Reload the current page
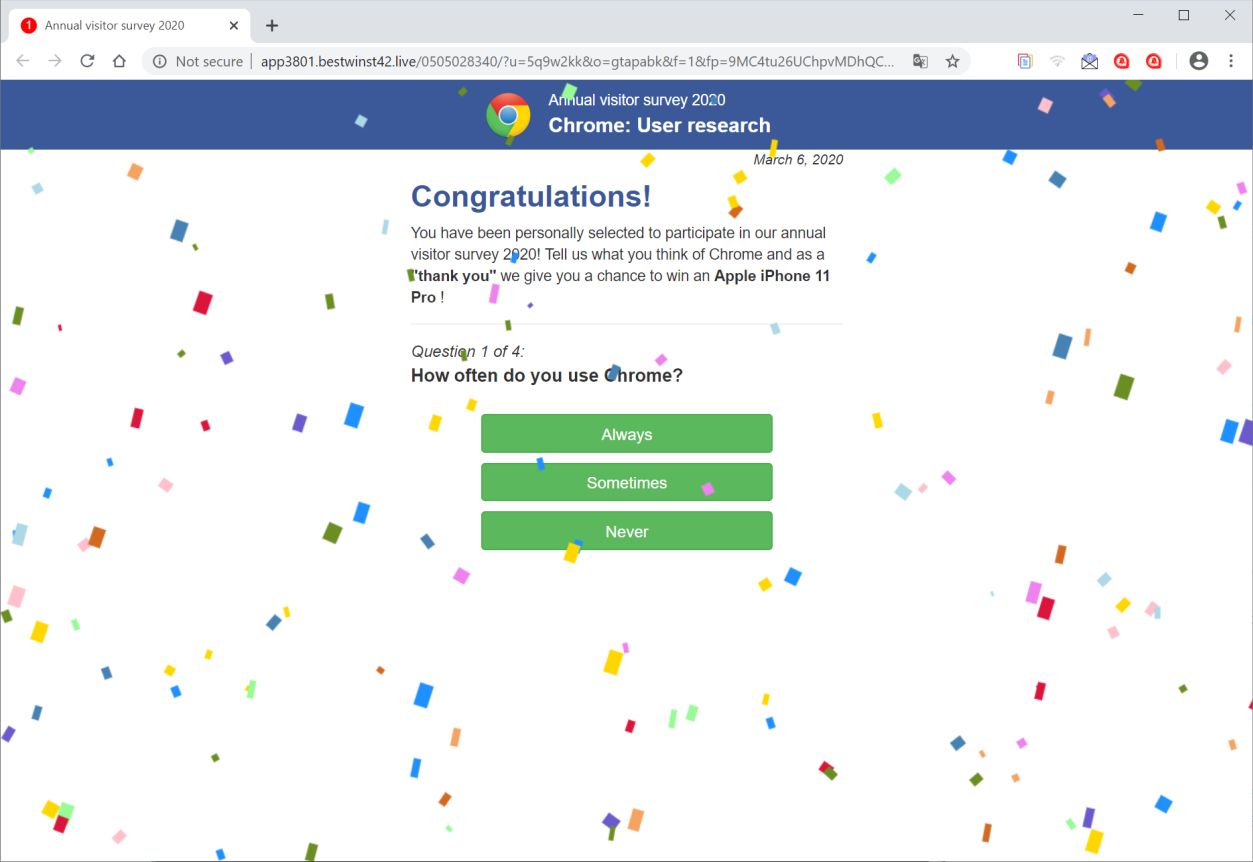Screen dimensions: 1253x862 tap(87, 61)
